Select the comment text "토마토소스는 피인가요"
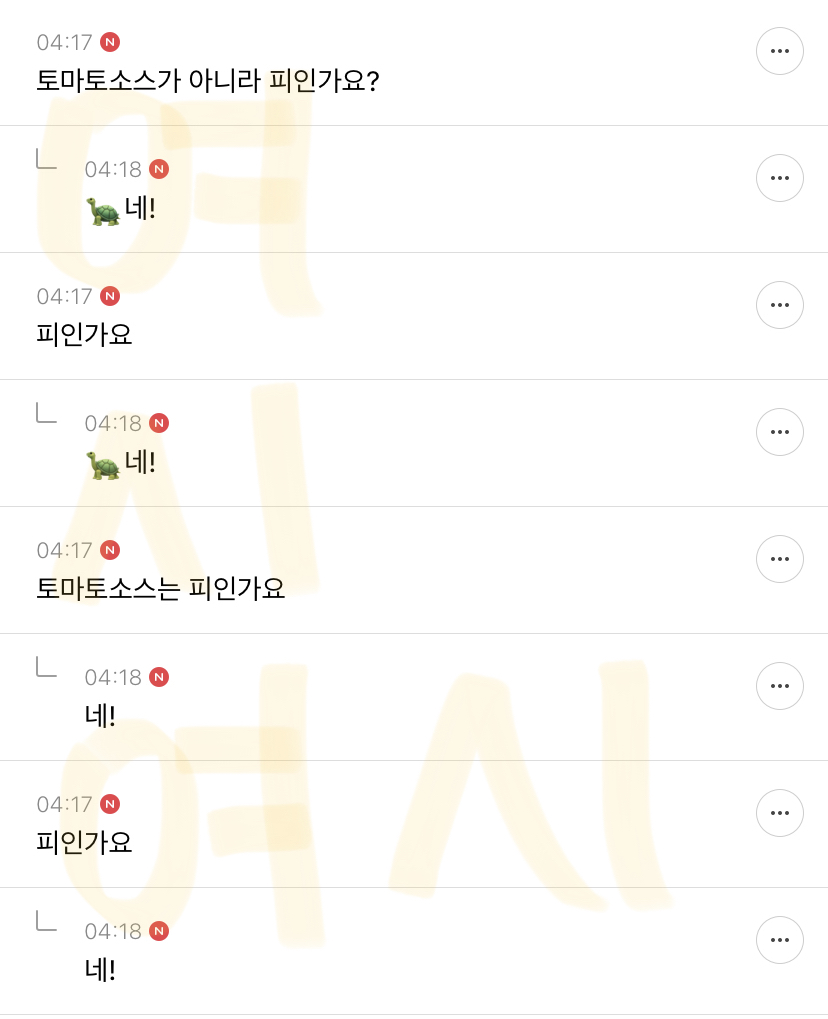This screenshot has height=1019, width=828. 160,588
